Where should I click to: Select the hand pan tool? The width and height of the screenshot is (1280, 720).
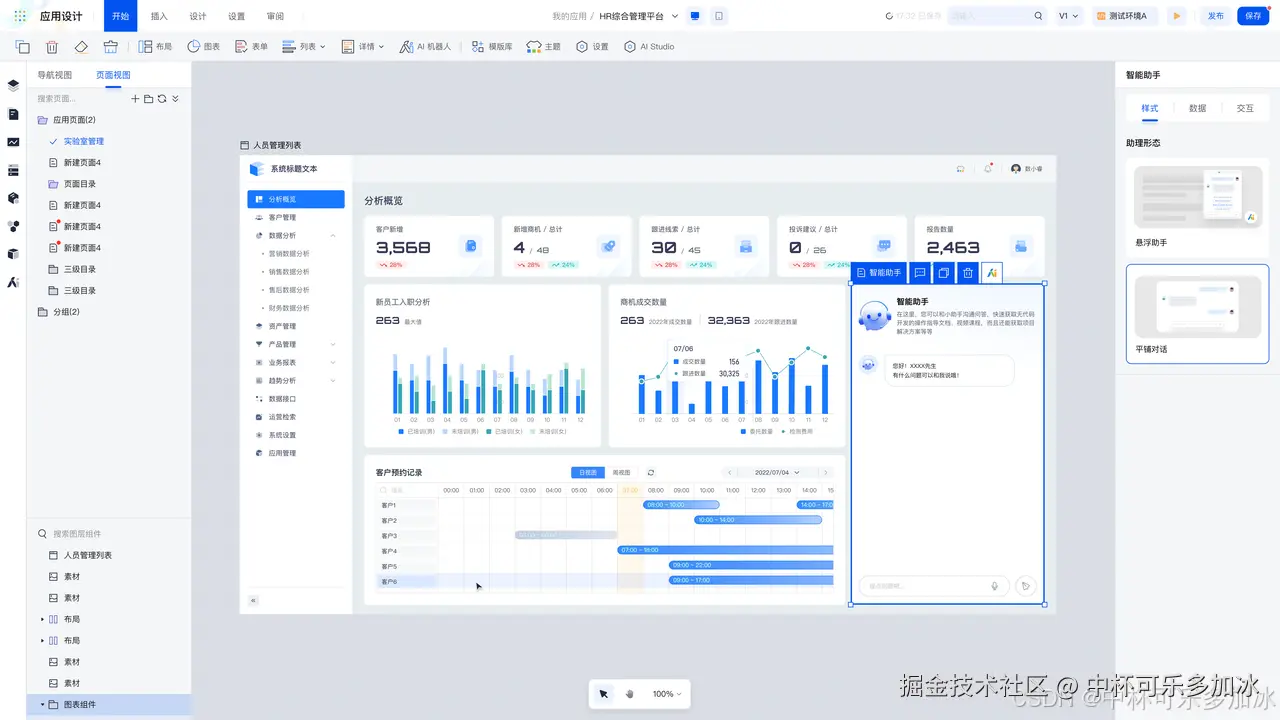point(630,694)
